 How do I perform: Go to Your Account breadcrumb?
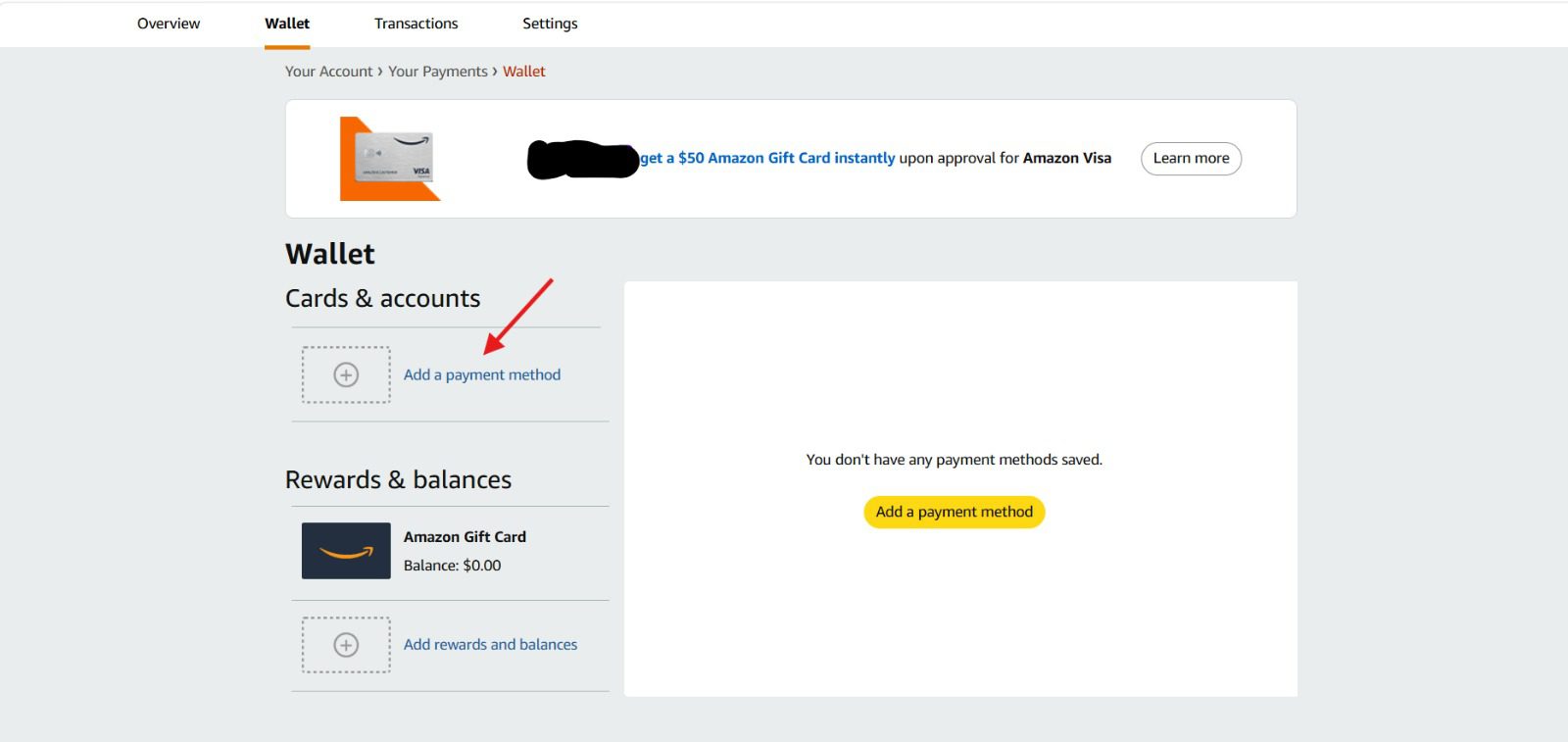pyautogui.click(x=328, y=72)
